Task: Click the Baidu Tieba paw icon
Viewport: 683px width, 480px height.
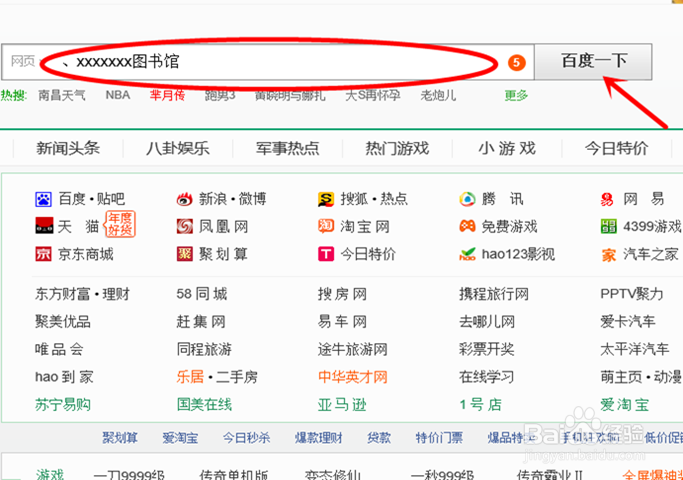Action: coord(44,199)
